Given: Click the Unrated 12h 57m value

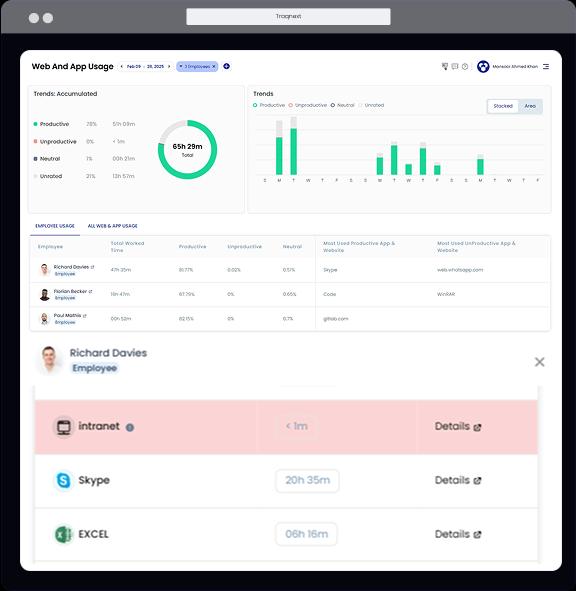Looking at the screenshot, I should point(123,176).
